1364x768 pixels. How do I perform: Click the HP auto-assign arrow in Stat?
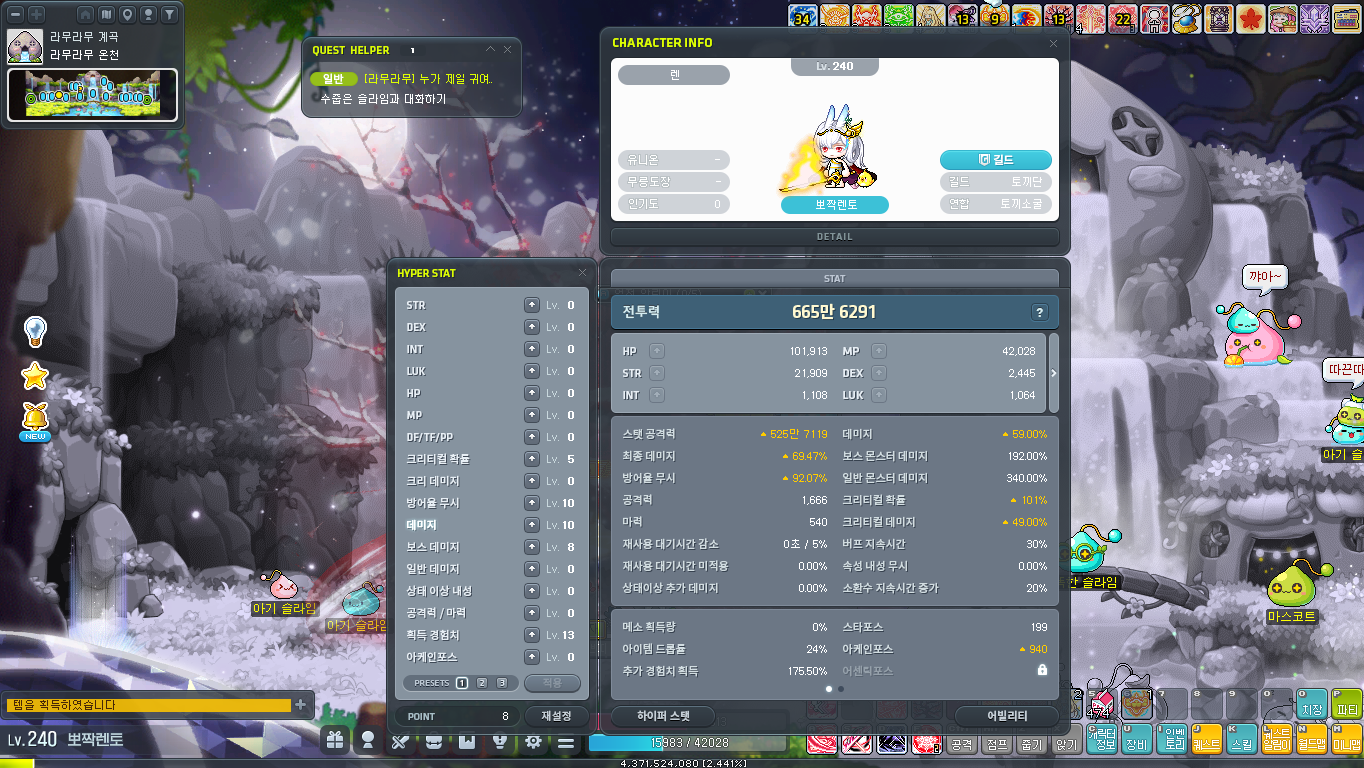coord(656,351)
